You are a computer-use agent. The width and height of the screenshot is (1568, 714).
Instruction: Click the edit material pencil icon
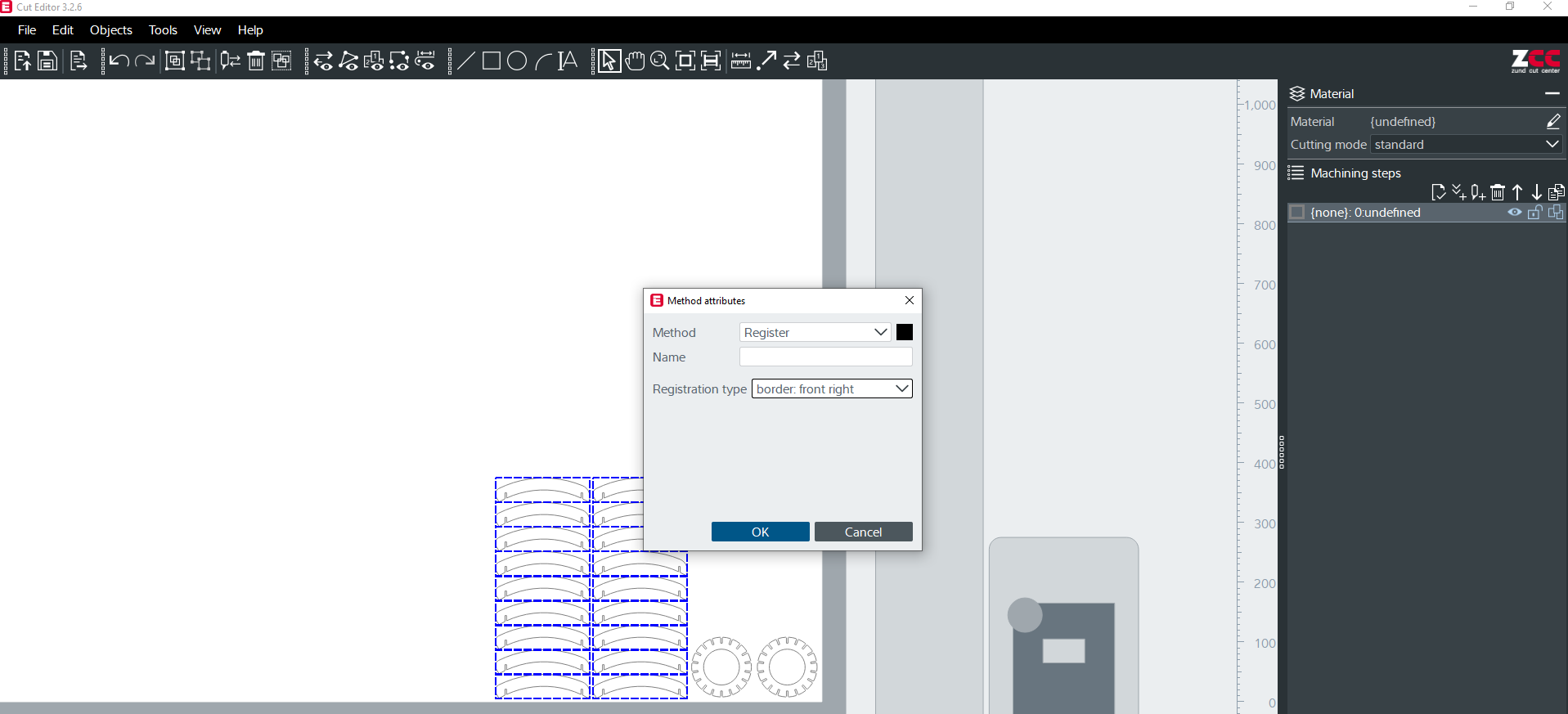[x=1553, y=121]
